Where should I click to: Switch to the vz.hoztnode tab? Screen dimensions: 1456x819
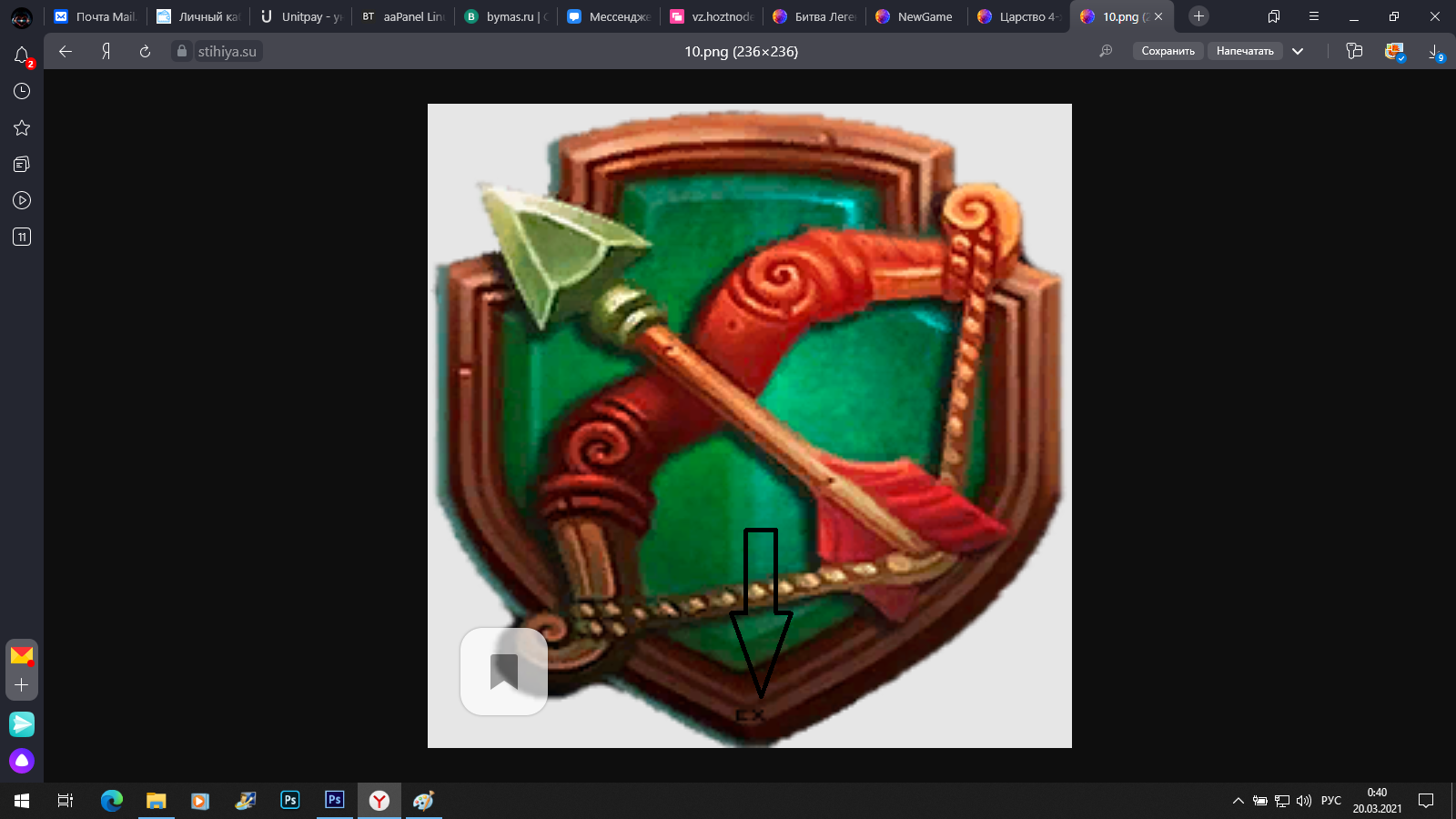[x=712, y=16]
